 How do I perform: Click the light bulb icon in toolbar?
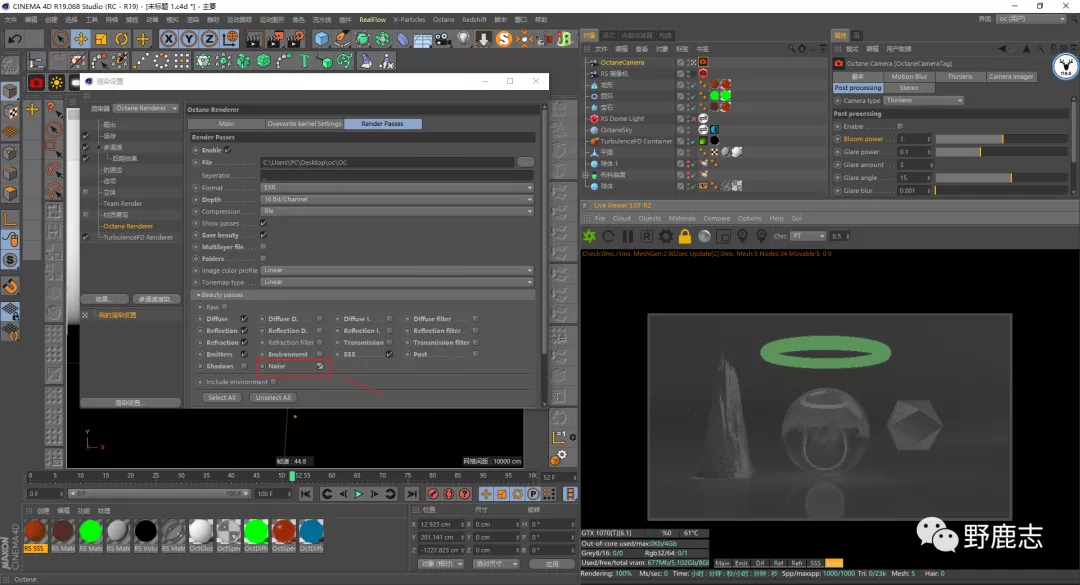[x=463, y=39]
